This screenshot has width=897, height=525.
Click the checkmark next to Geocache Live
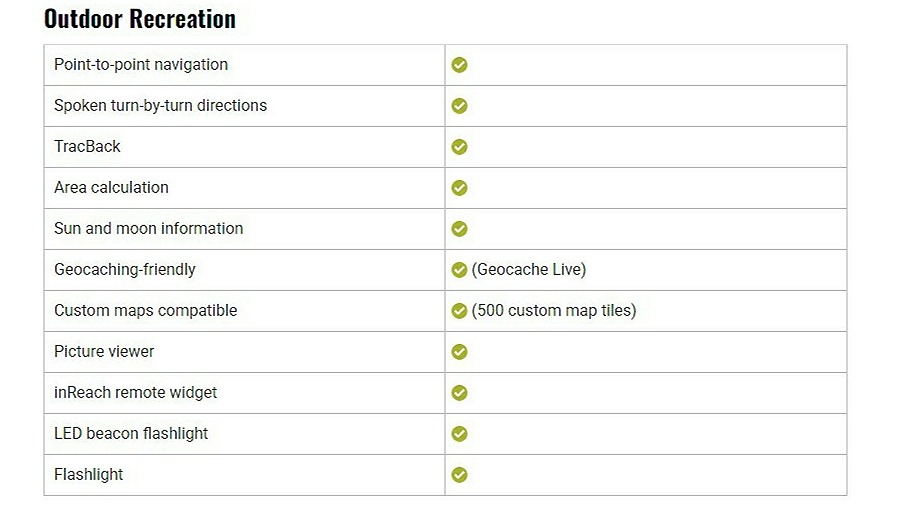(459, 270)
